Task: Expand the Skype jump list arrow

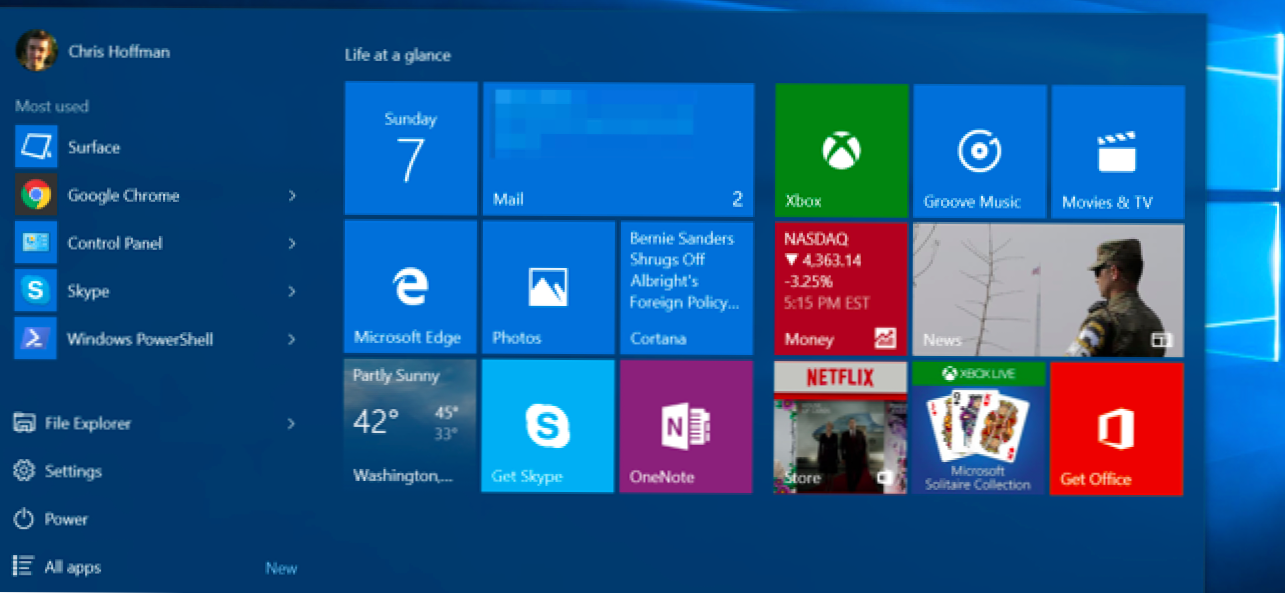Action: (x=292, y=291)
